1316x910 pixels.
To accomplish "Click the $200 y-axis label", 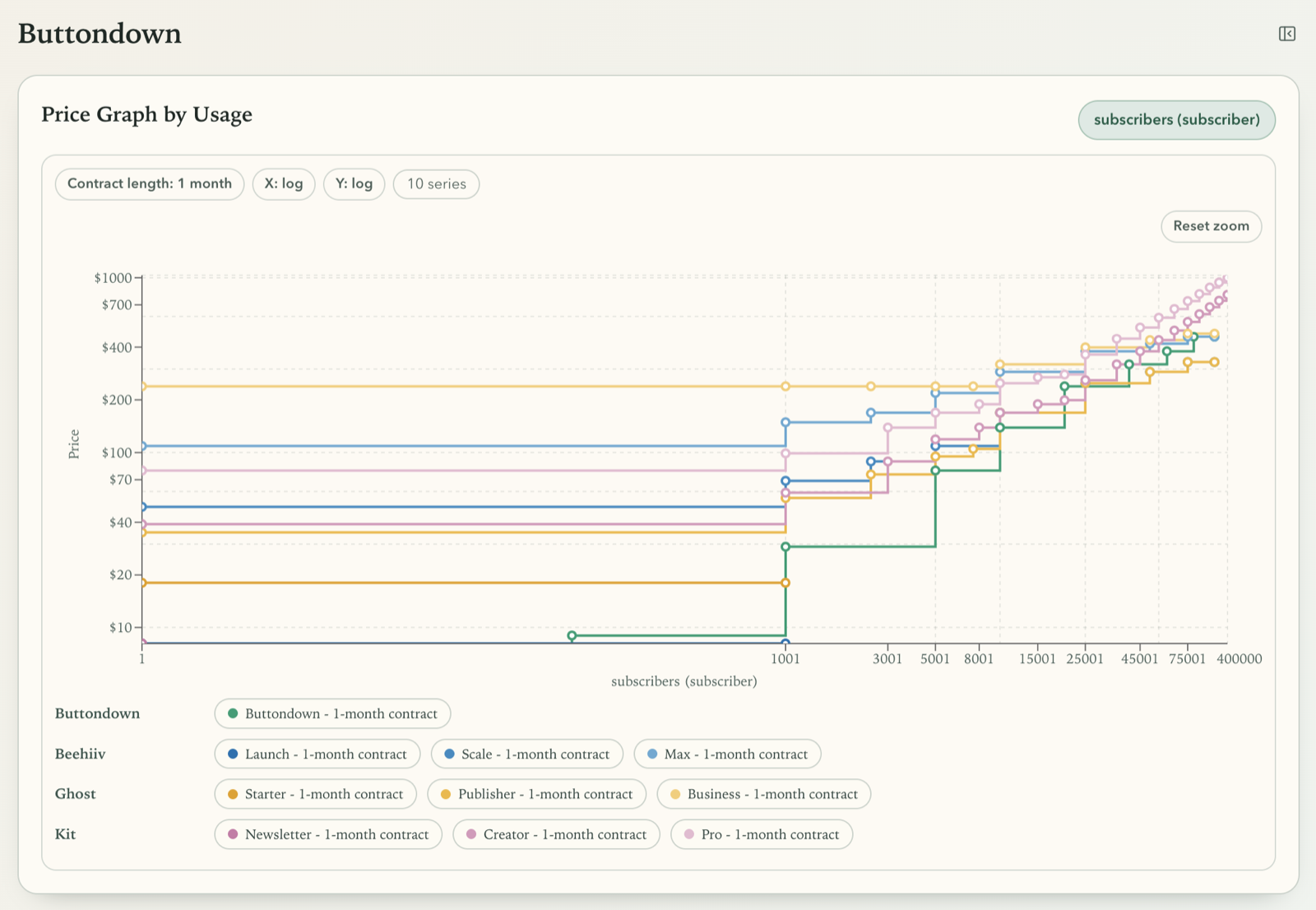I will click(x=117, y=401).
